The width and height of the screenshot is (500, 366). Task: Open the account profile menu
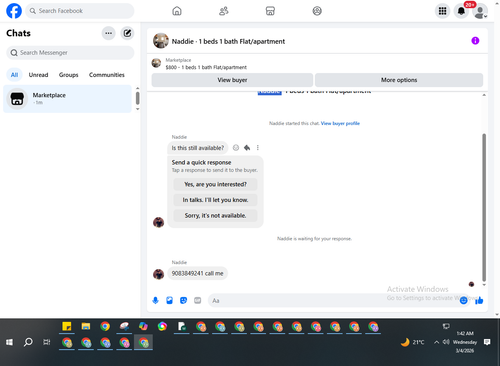point(480,12)
